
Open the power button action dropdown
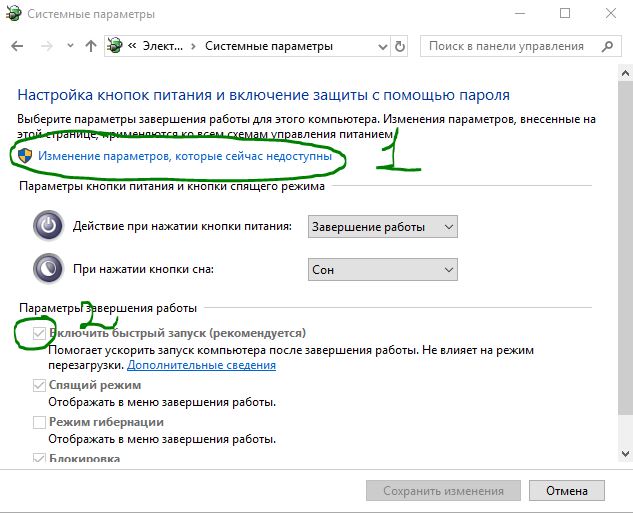[x=383, y=227]
